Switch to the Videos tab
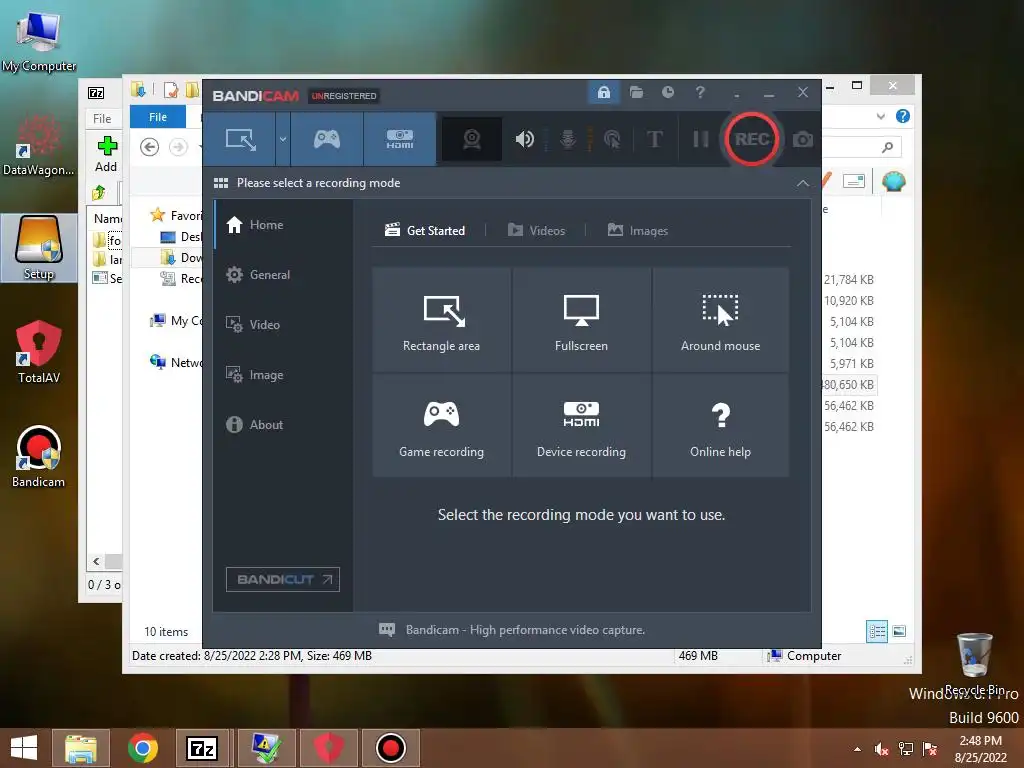This screenshot has width=1024, height=768. click(537, 231)
